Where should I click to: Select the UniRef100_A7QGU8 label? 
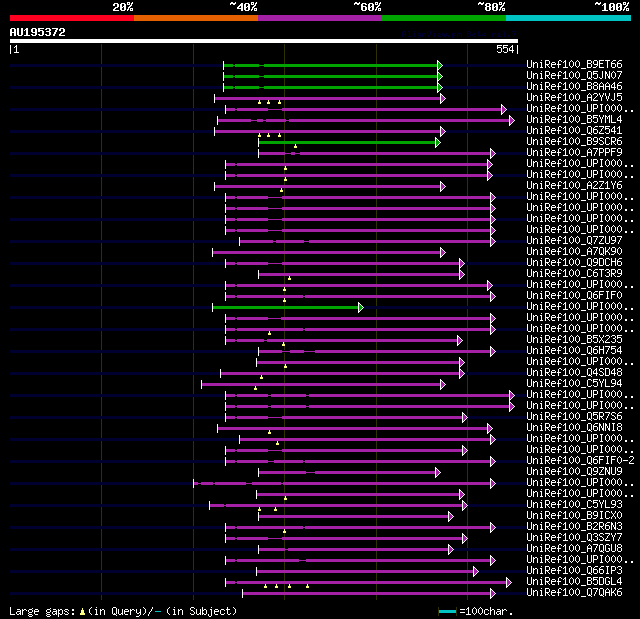tap(574, 548)
